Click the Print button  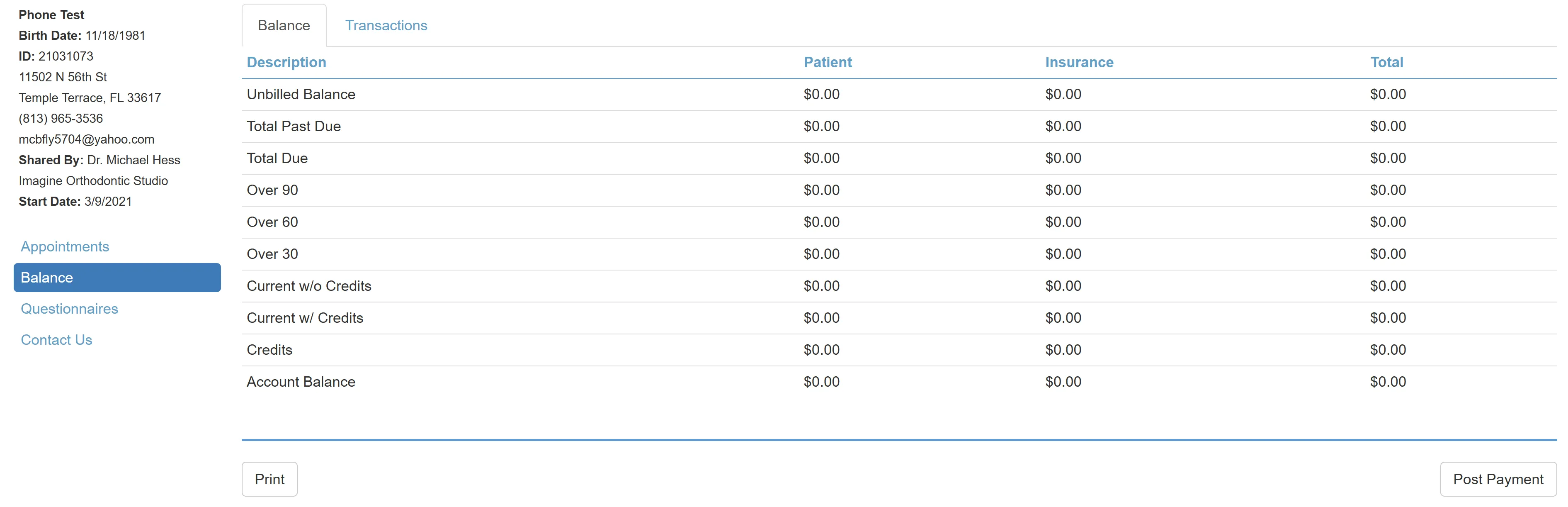pos(269,479)
